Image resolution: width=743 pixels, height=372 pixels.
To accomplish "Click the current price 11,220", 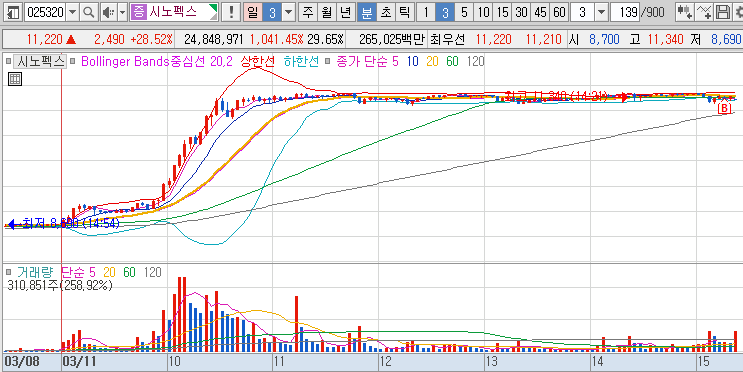I will coord(45,39).
